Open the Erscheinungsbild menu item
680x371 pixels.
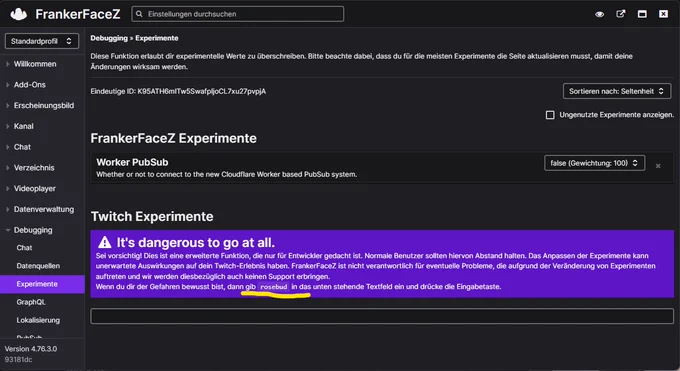point(44,105)
